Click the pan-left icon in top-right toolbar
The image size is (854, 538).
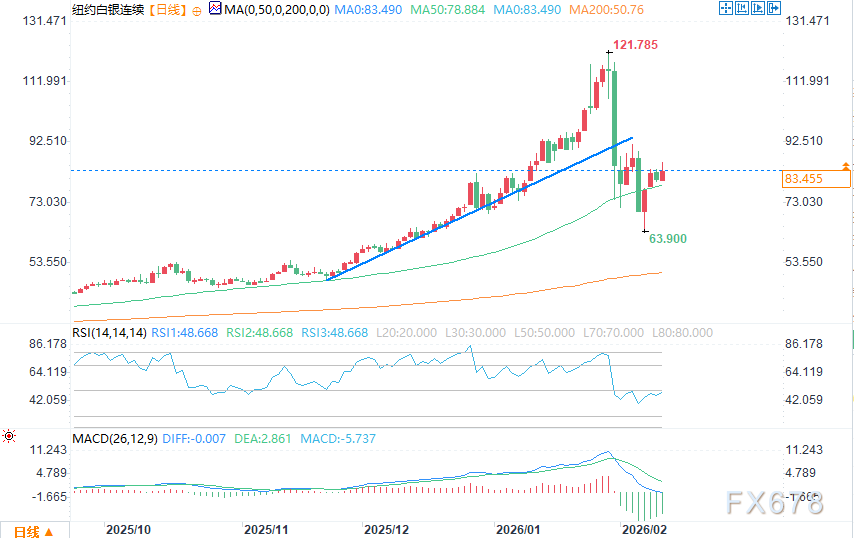coord(740,9)
